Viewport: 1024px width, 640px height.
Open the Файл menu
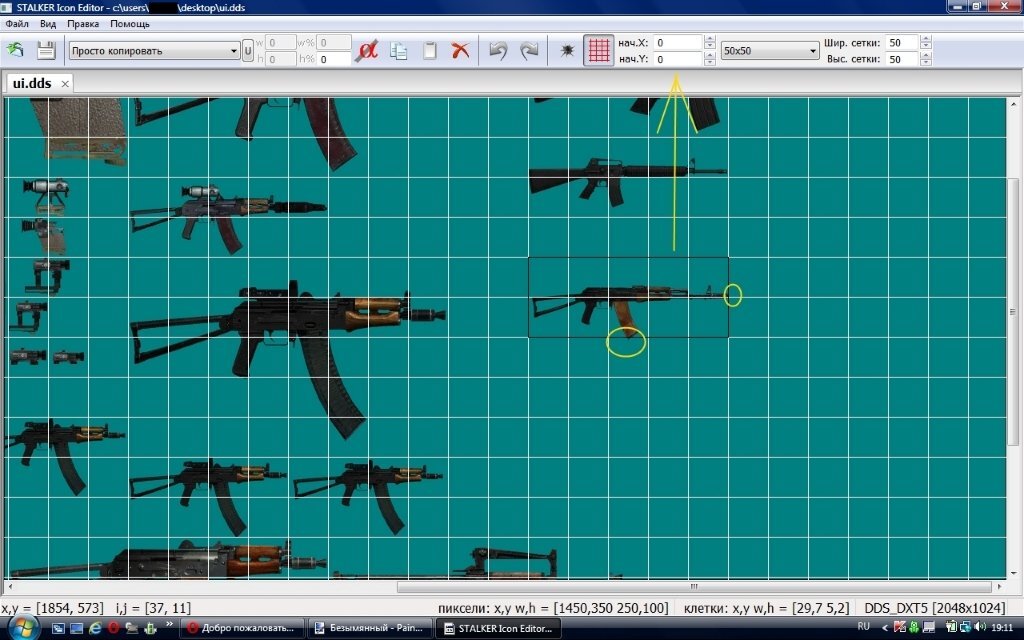pyautogui.click(x=16, y=23)
